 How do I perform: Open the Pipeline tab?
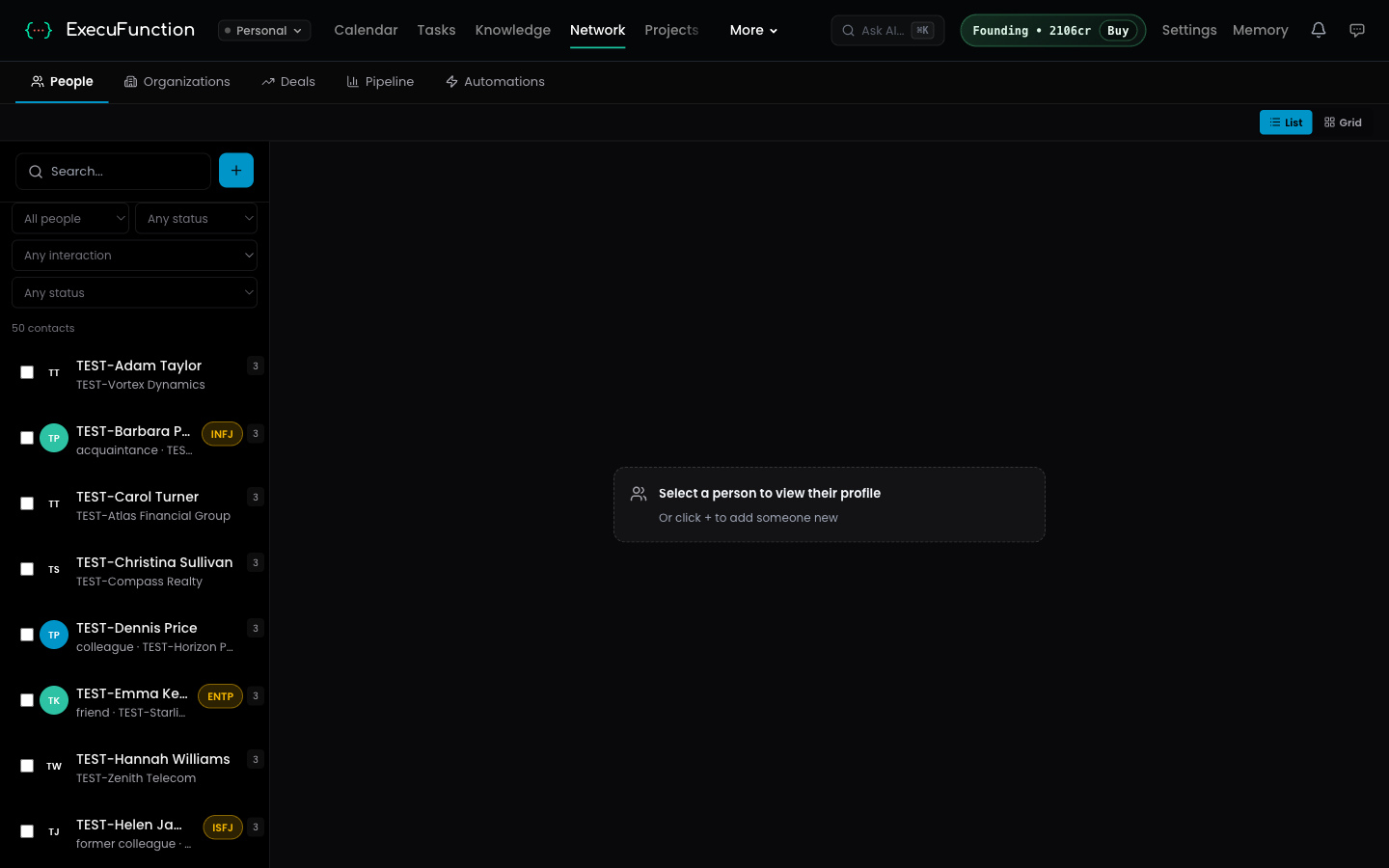[x=380, y=82]
